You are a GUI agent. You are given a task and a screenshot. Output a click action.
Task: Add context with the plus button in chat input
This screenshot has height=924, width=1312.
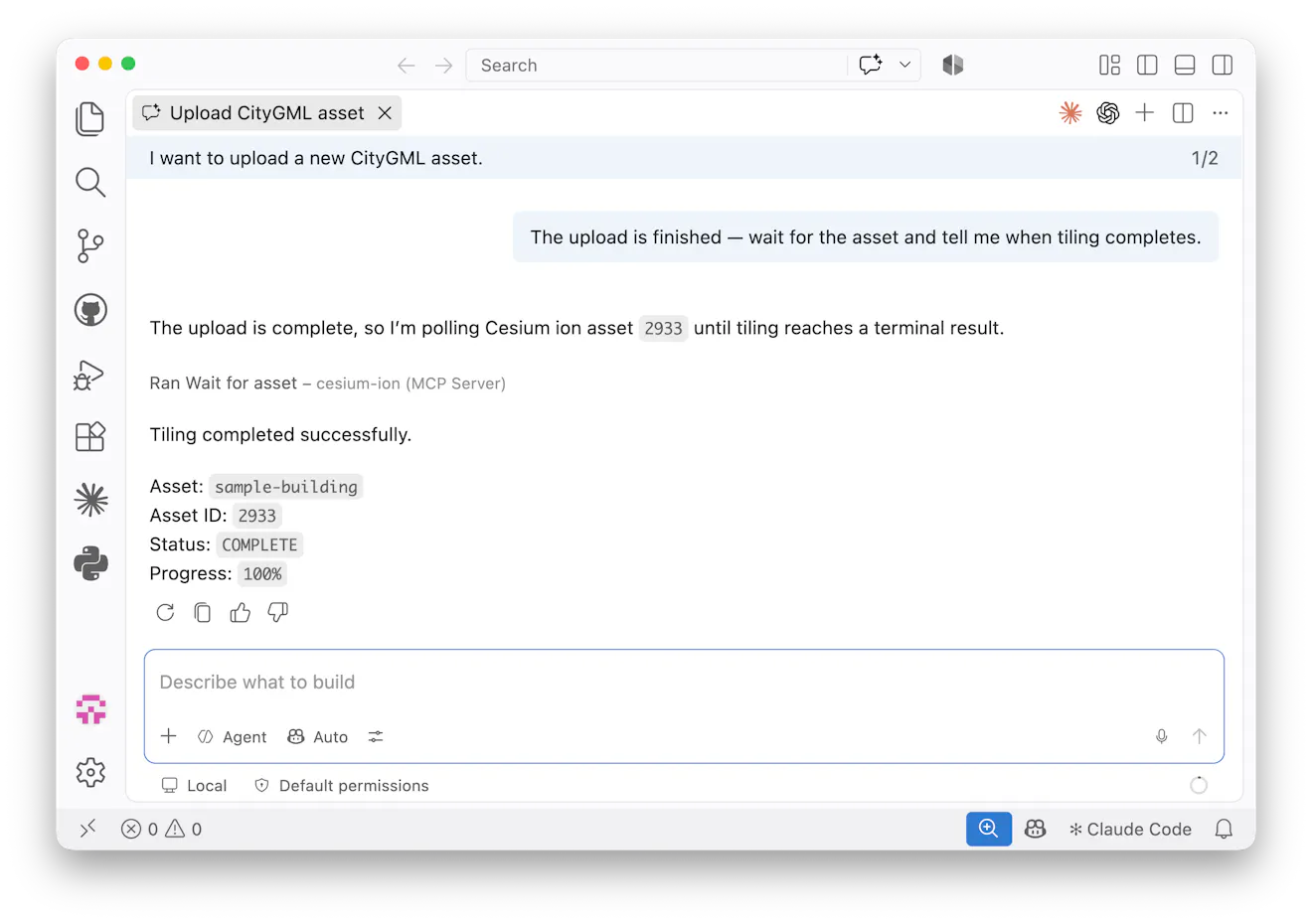coord(169,736)
